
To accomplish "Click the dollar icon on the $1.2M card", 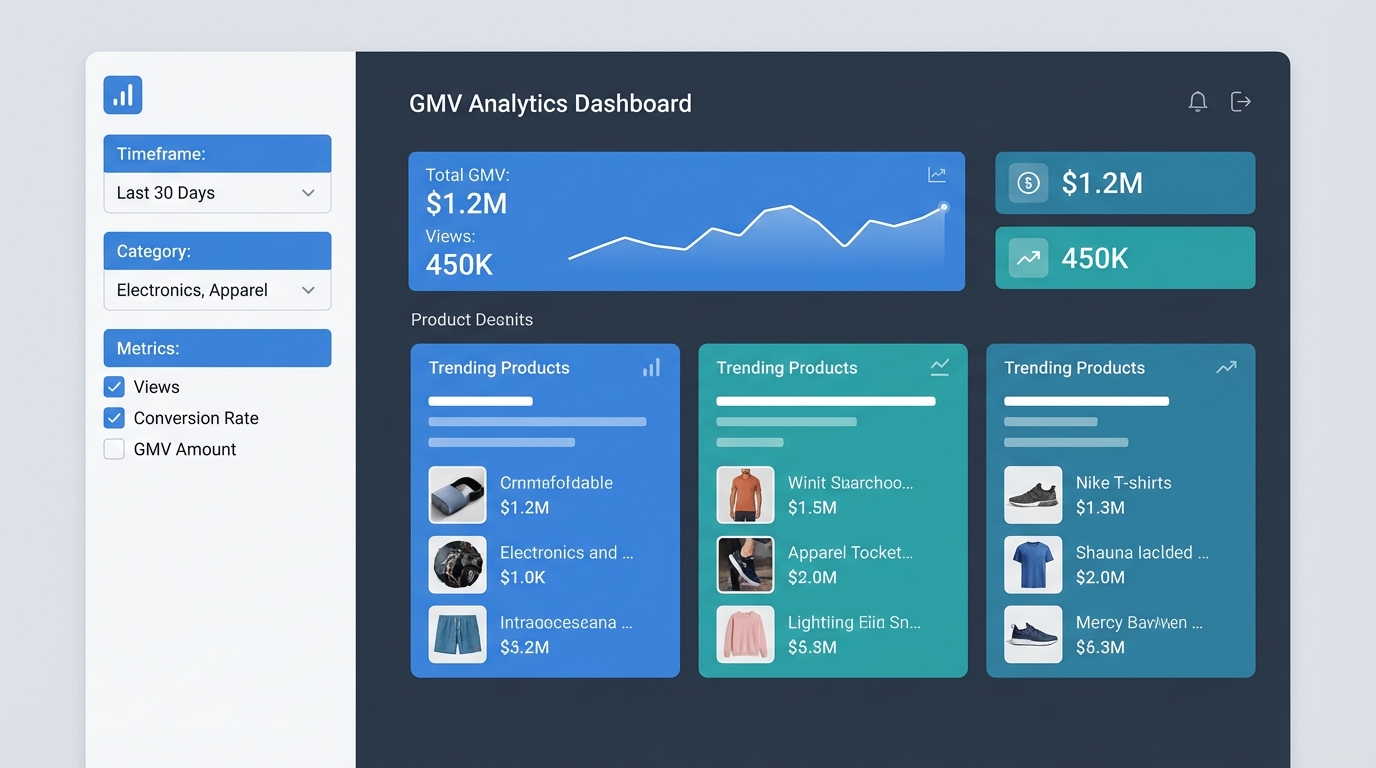I will click(1028, 183).
